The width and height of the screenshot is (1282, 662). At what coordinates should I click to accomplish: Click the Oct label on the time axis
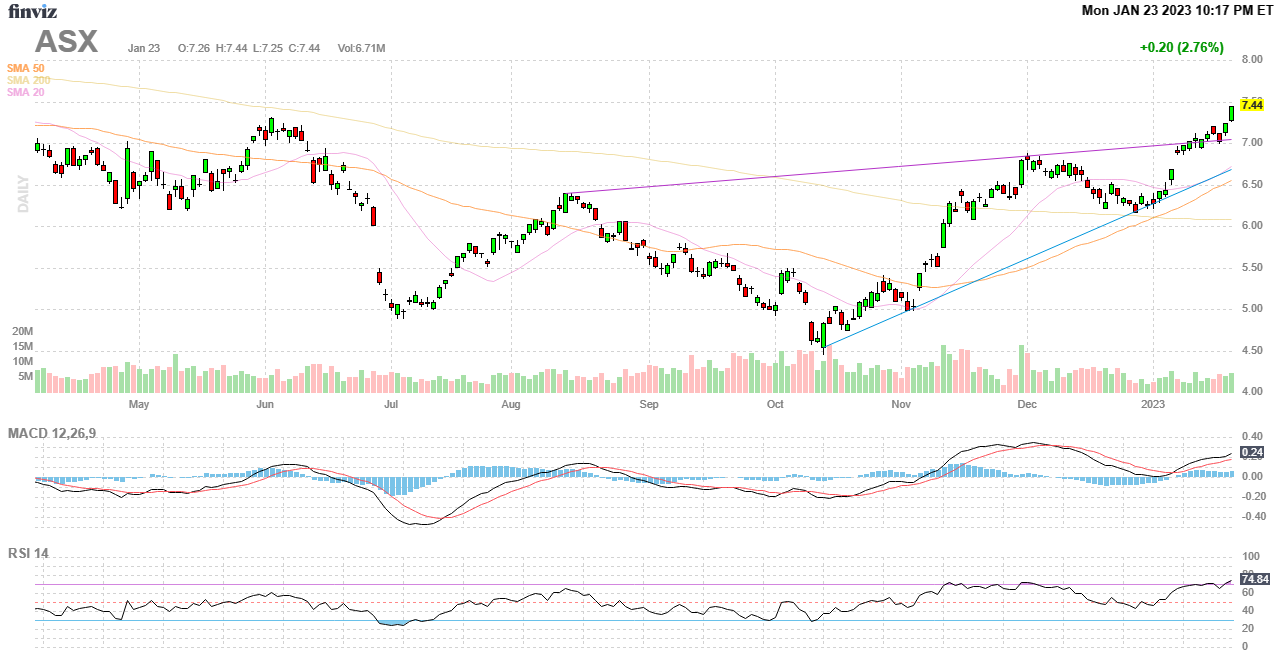coord(775,405)
